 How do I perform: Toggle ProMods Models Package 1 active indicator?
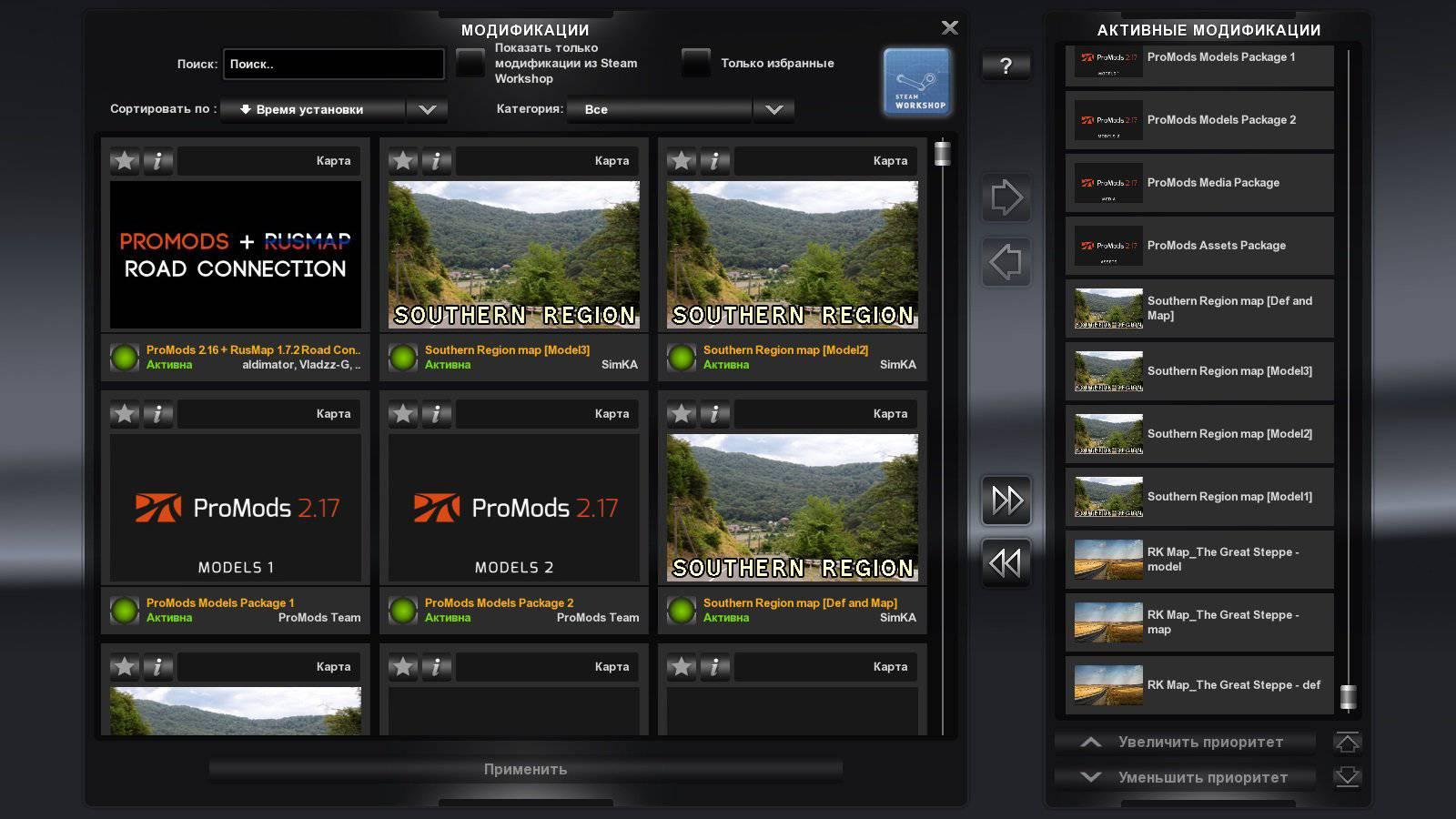tap(125, 610)
